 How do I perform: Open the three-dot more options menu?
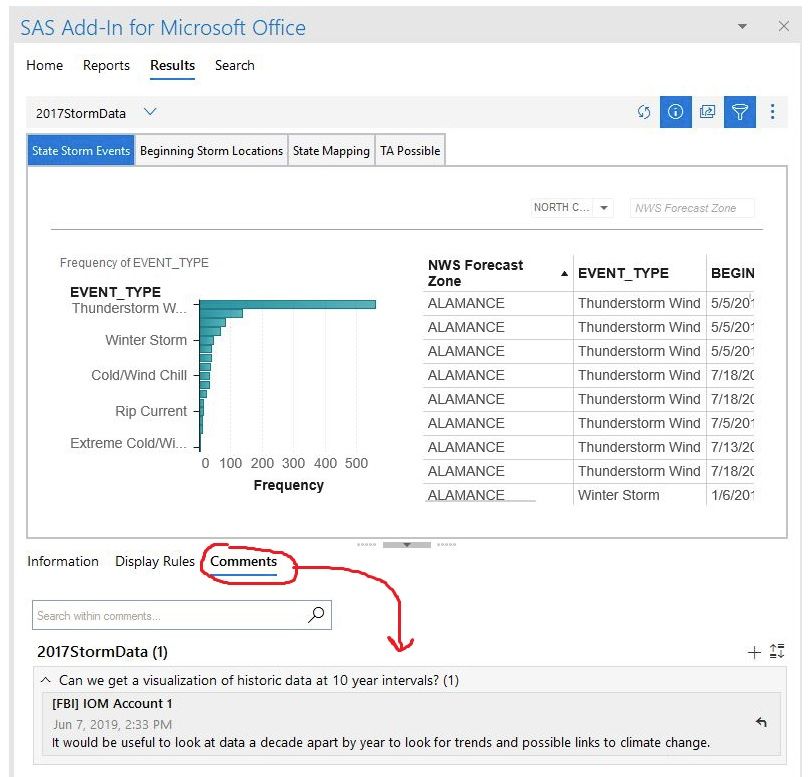point(772,112)
